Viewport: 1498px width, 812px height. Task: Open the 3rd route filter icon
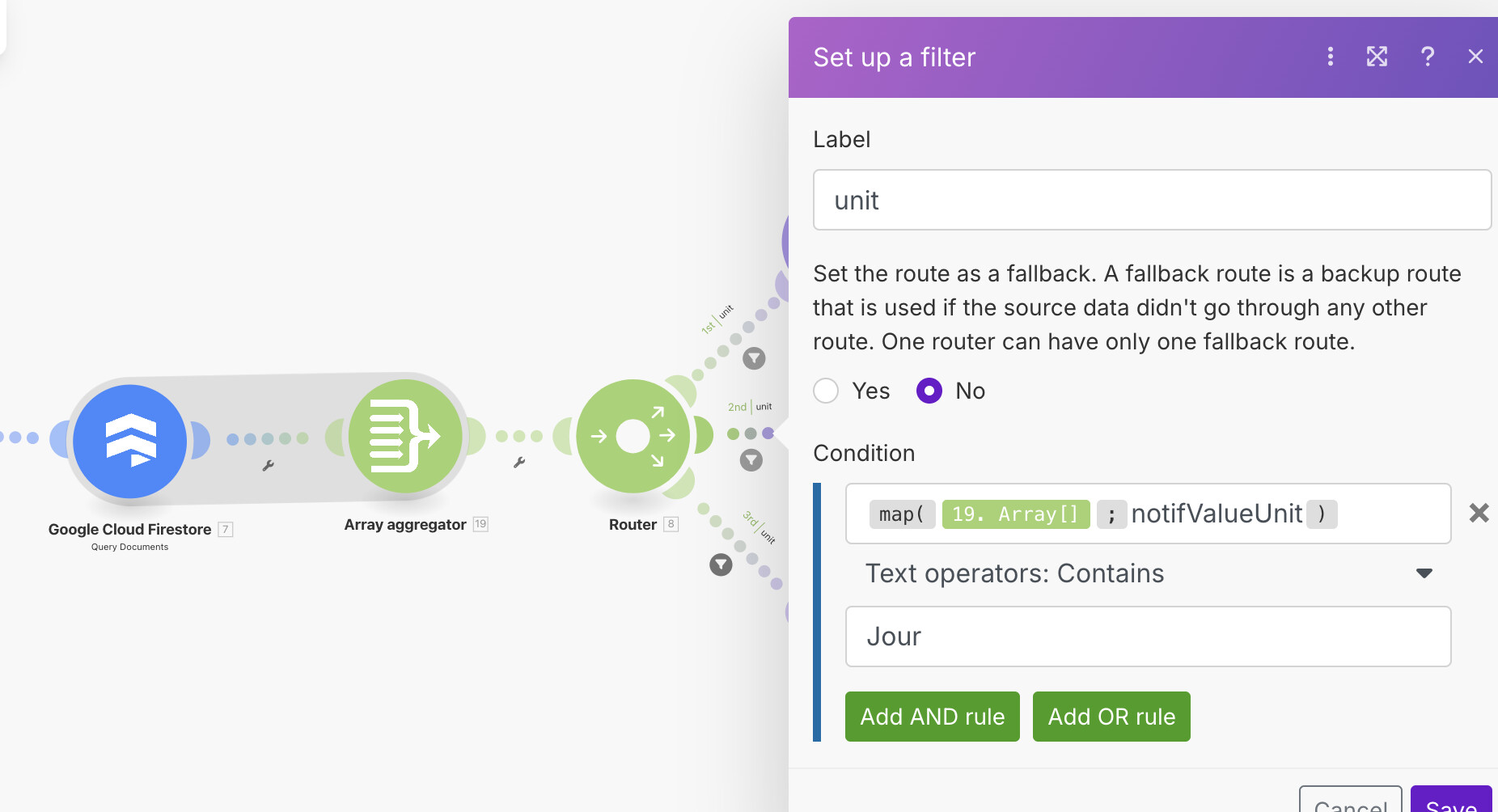[x=721, y=565]
